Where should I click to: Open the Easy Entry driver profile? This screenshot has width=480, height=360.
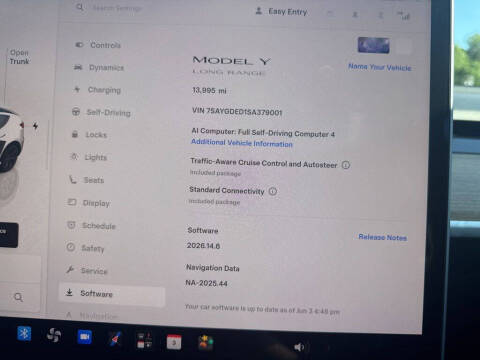(x=281, y=12)
